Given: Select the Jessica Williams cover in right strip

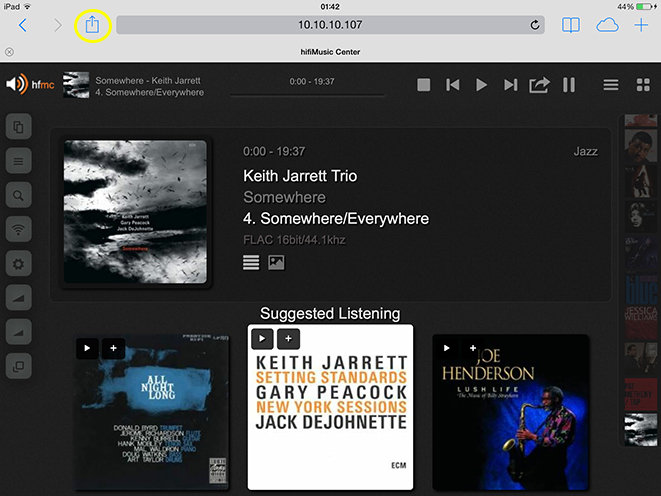Looking at the screenshot, I should 641,322.
